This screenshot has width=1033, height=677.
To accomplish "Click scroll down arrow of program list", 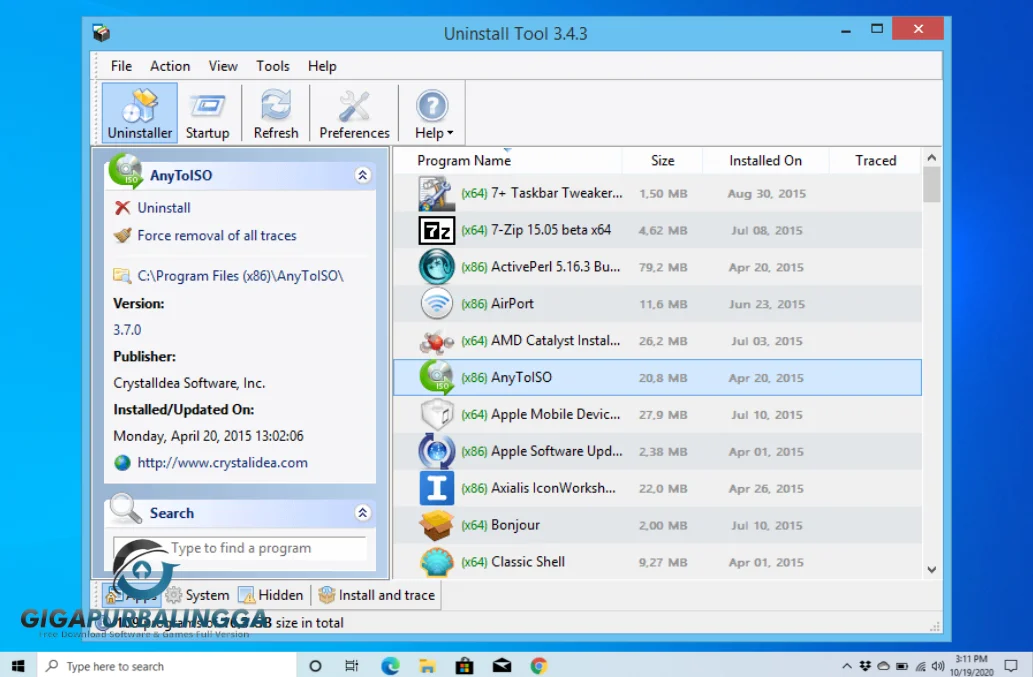I will tap(932, 570).
